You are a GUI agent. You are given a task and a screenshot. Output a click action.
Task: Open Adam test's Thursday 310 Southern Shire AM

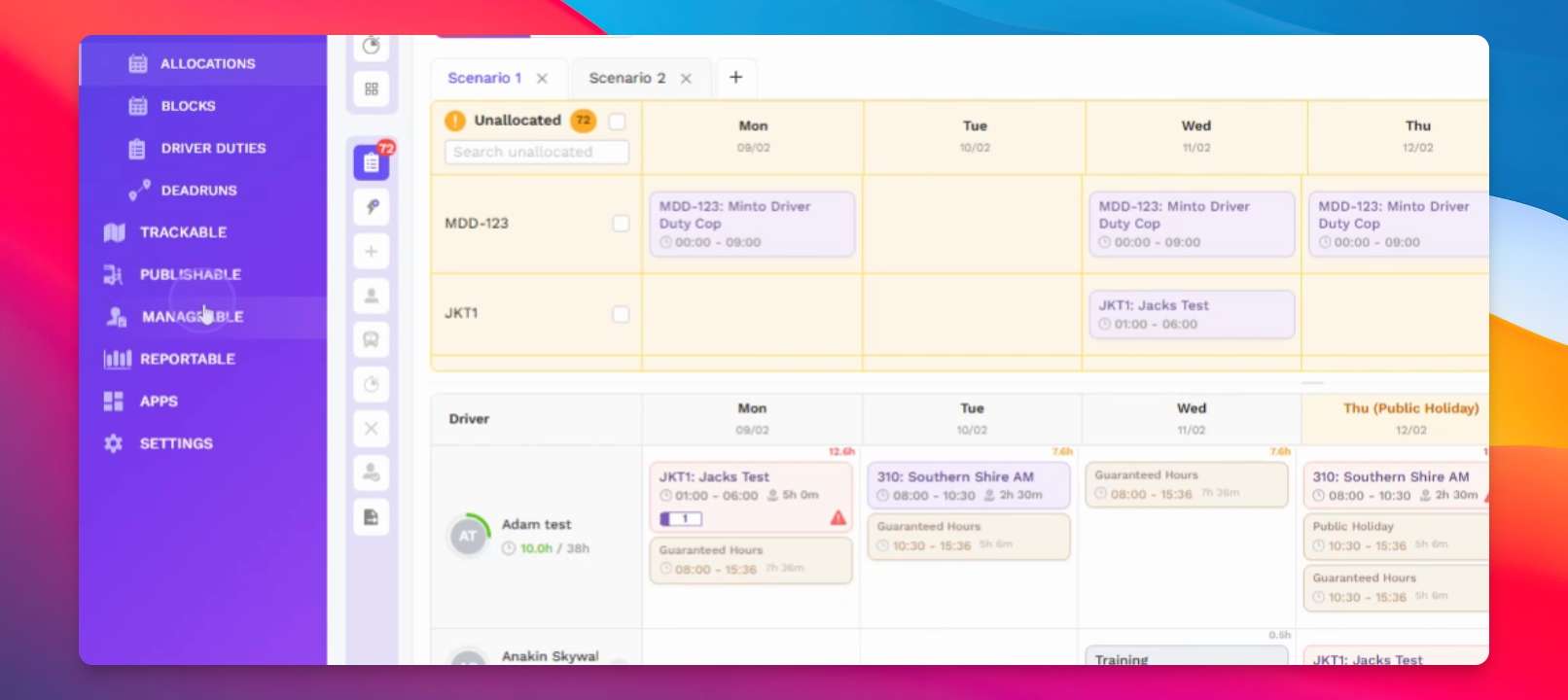pyautogui.click(x=1396, y=486)
